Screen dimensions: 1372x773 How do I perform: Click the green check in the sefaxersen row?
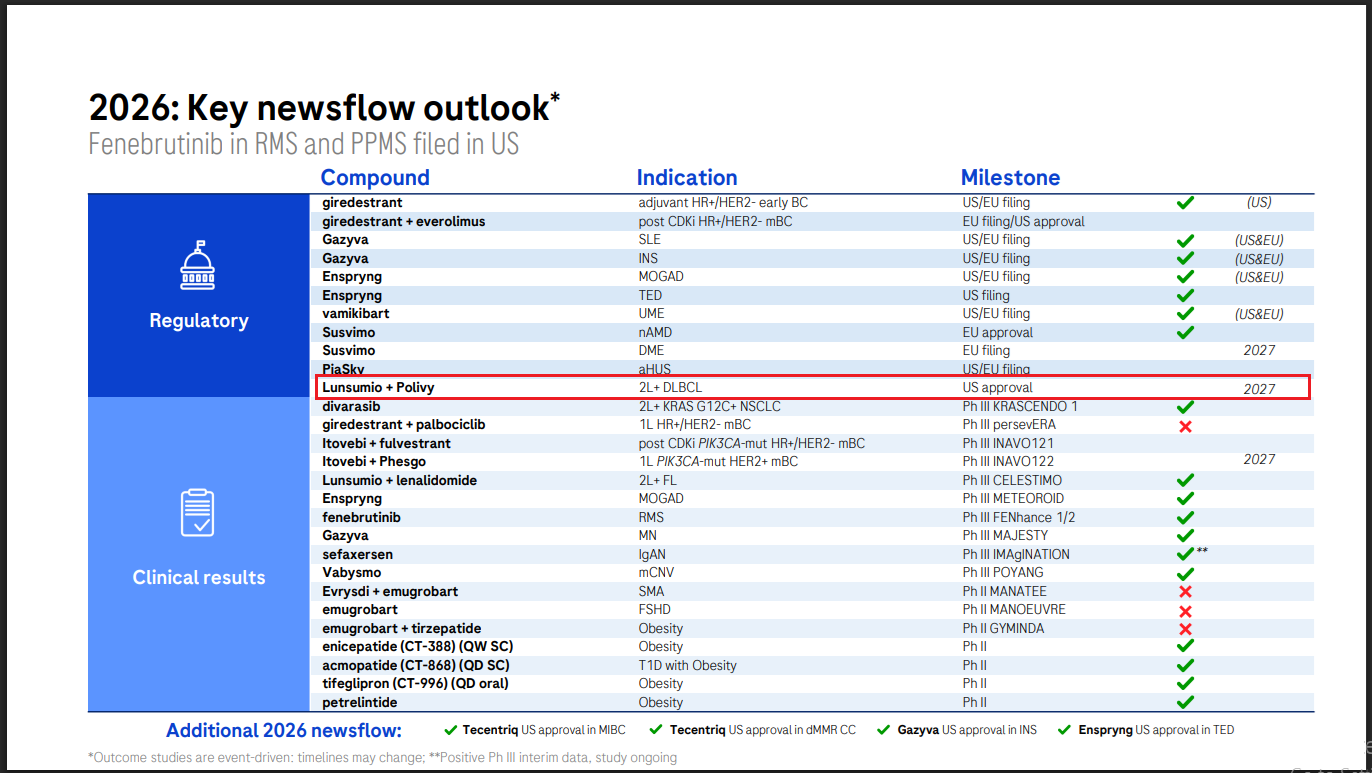coord(1185,555)
